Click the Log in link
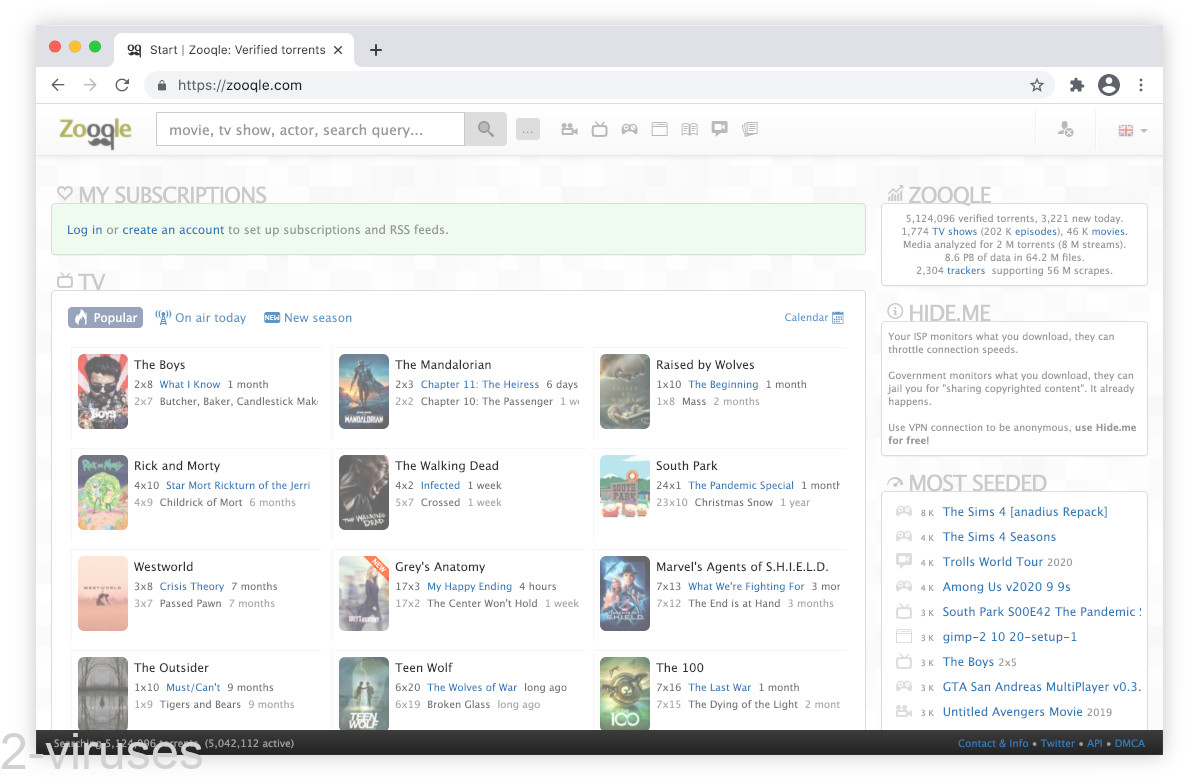This screenshot has height=780, width=1200. [x=84, y=230]
